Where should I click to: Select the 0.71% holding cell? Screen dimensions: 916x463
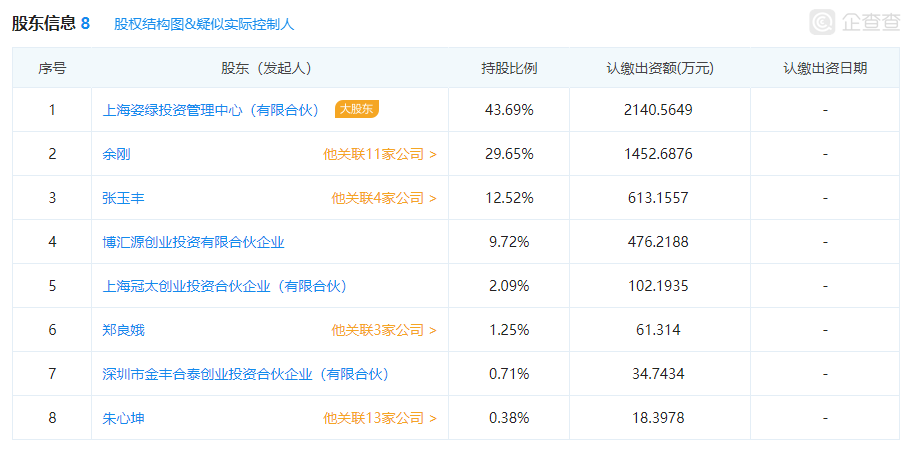pos(509,374)
